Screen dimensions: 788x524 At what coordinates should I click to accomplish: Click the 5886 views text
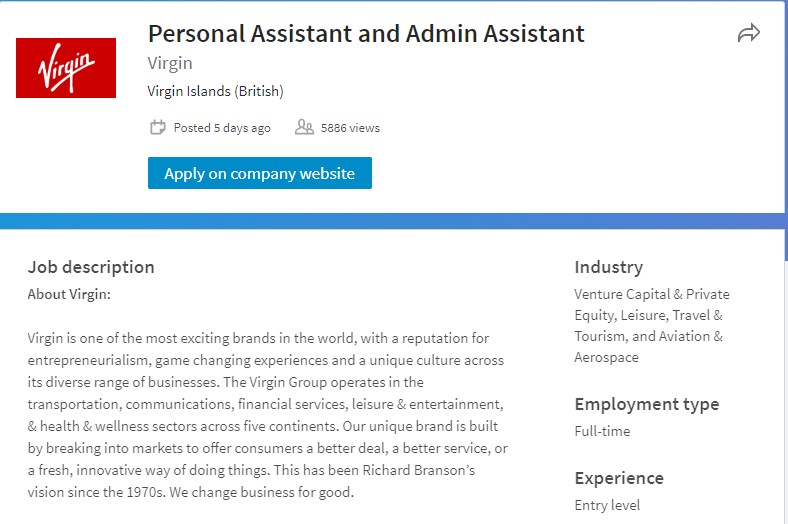tap(350, 128)
